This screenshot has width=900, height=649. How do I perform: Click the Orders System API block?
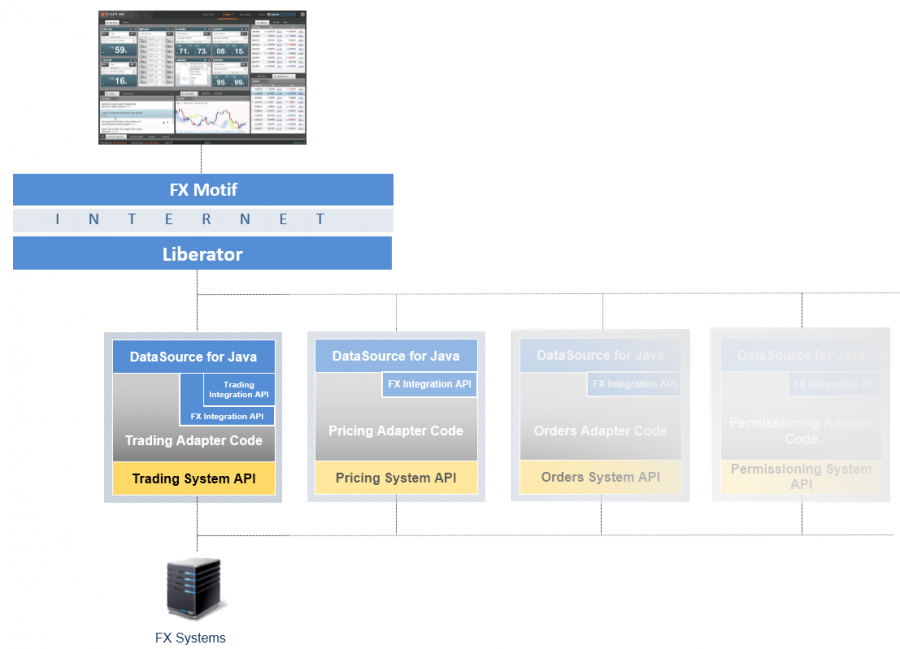[600, 477]
